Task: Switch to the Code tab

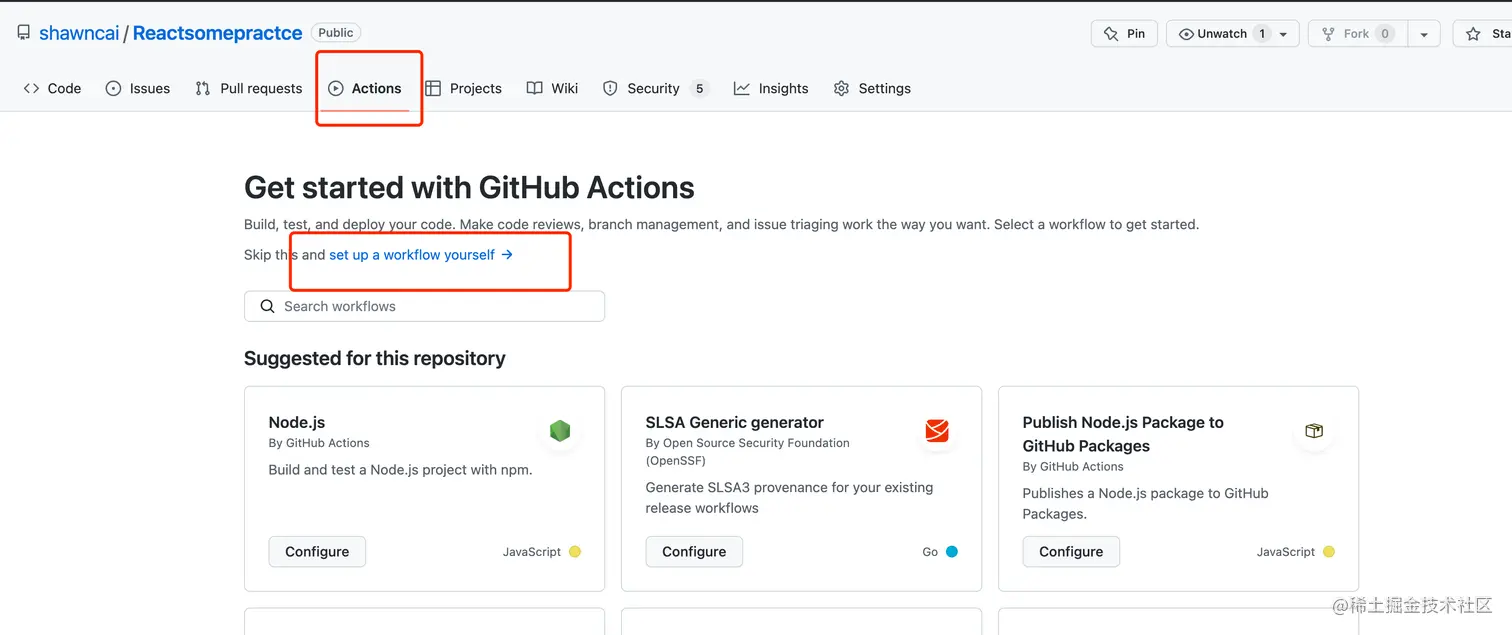Action: tap(53, 88)
